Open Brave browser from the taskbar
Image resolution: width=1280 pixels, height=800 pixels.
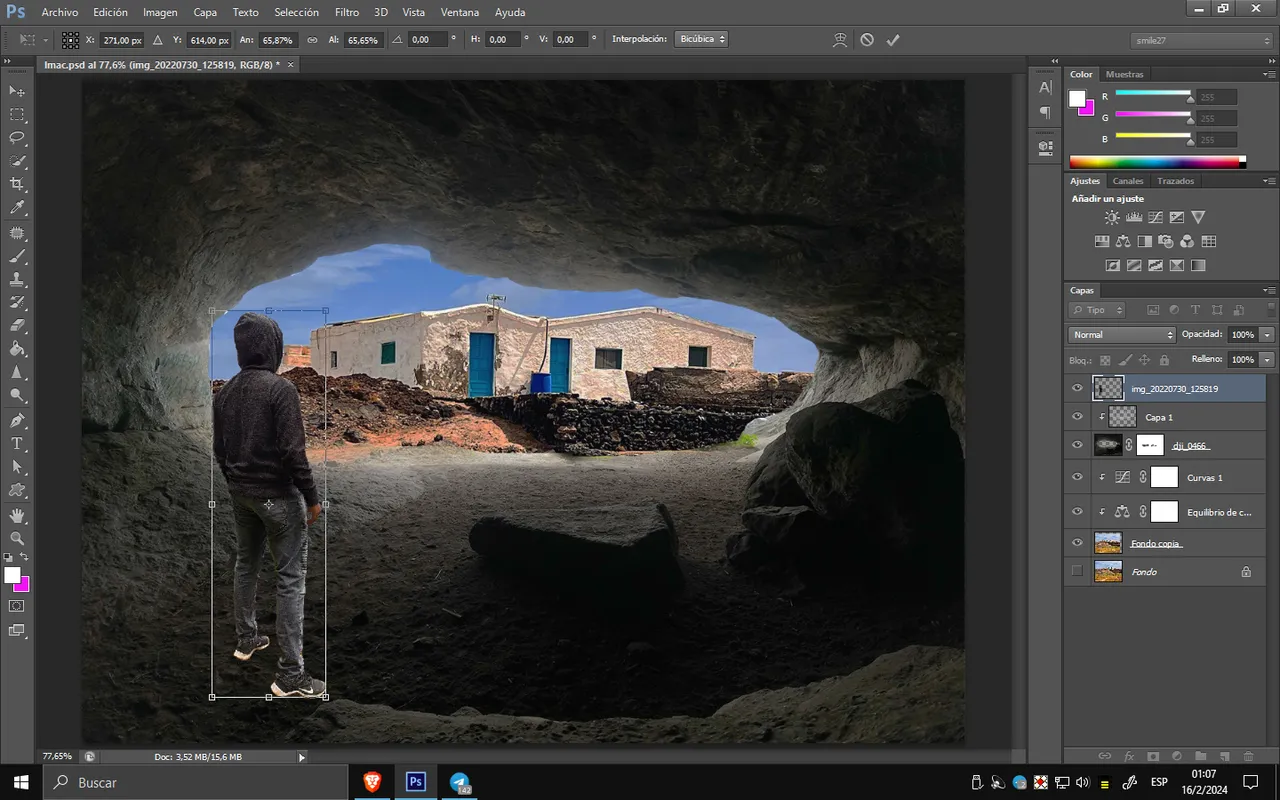tap(372, 782)
